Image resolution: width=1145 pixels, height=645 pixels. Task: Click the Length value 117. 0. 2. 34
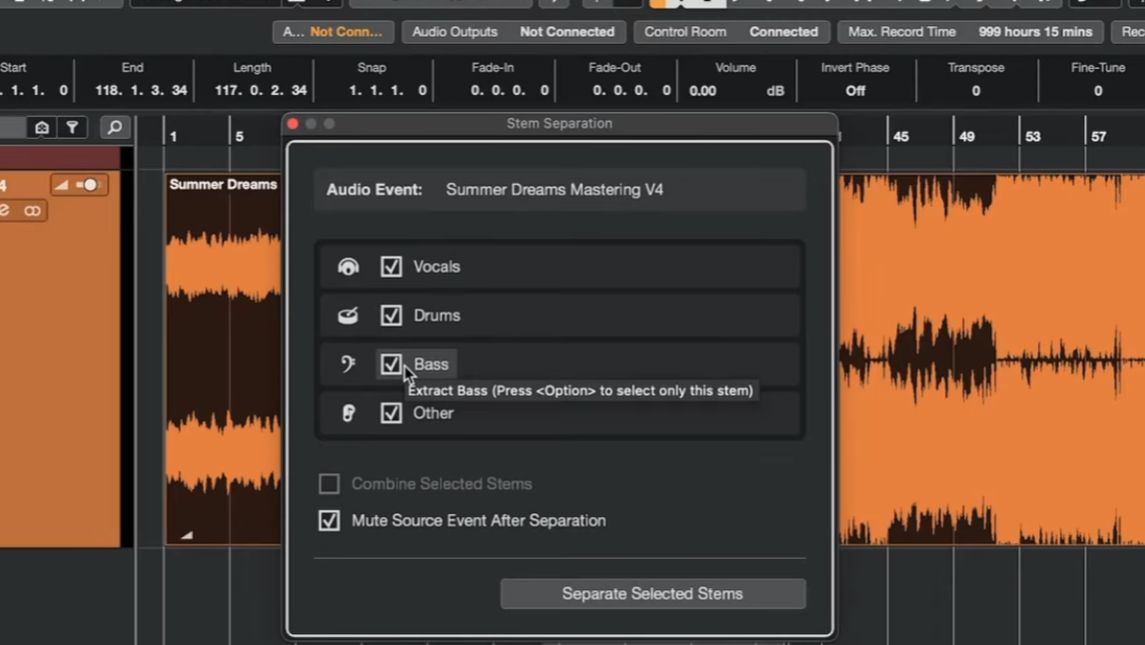click(261, 91)
